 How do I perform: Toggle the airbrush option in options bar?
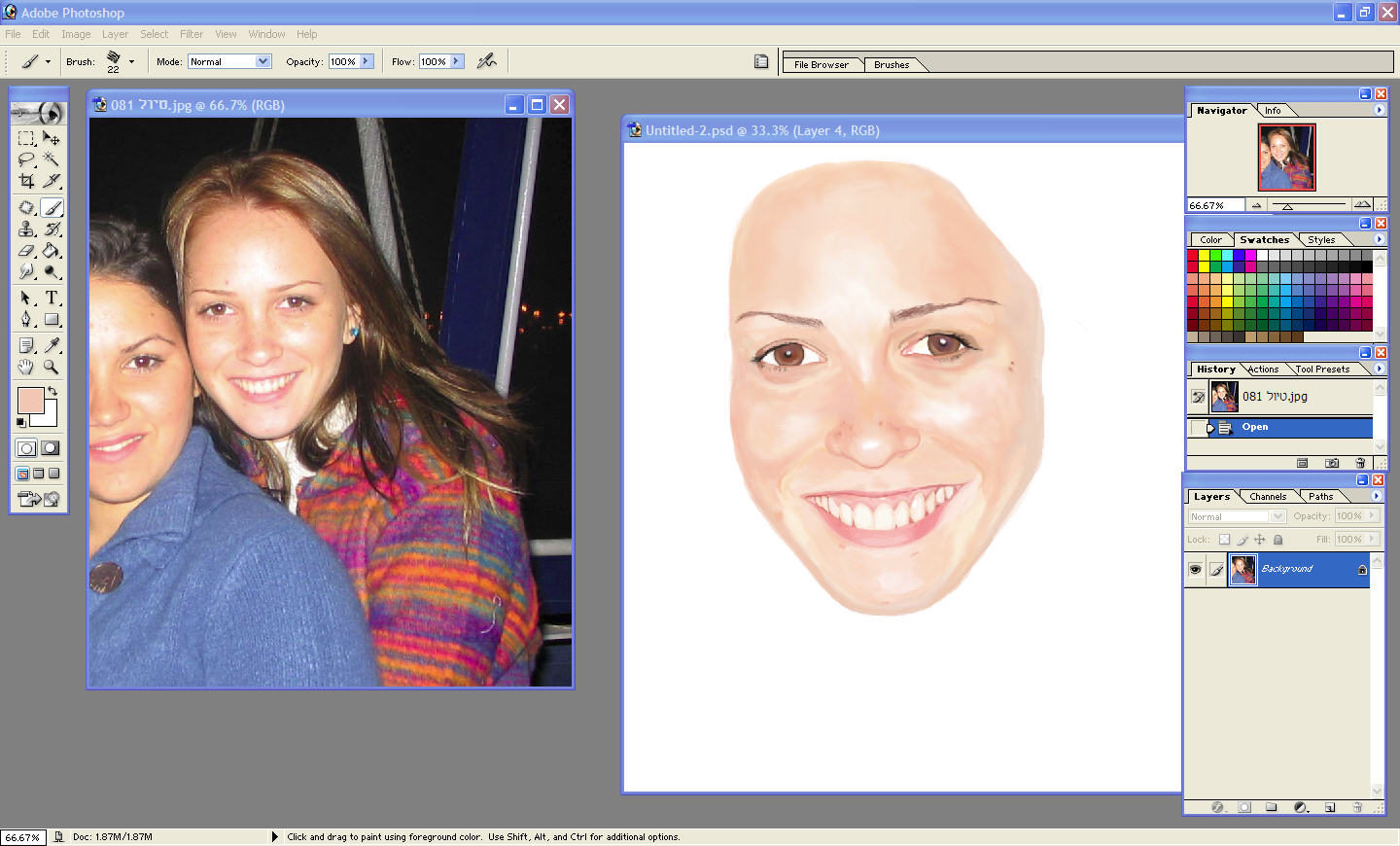point(487,61)
